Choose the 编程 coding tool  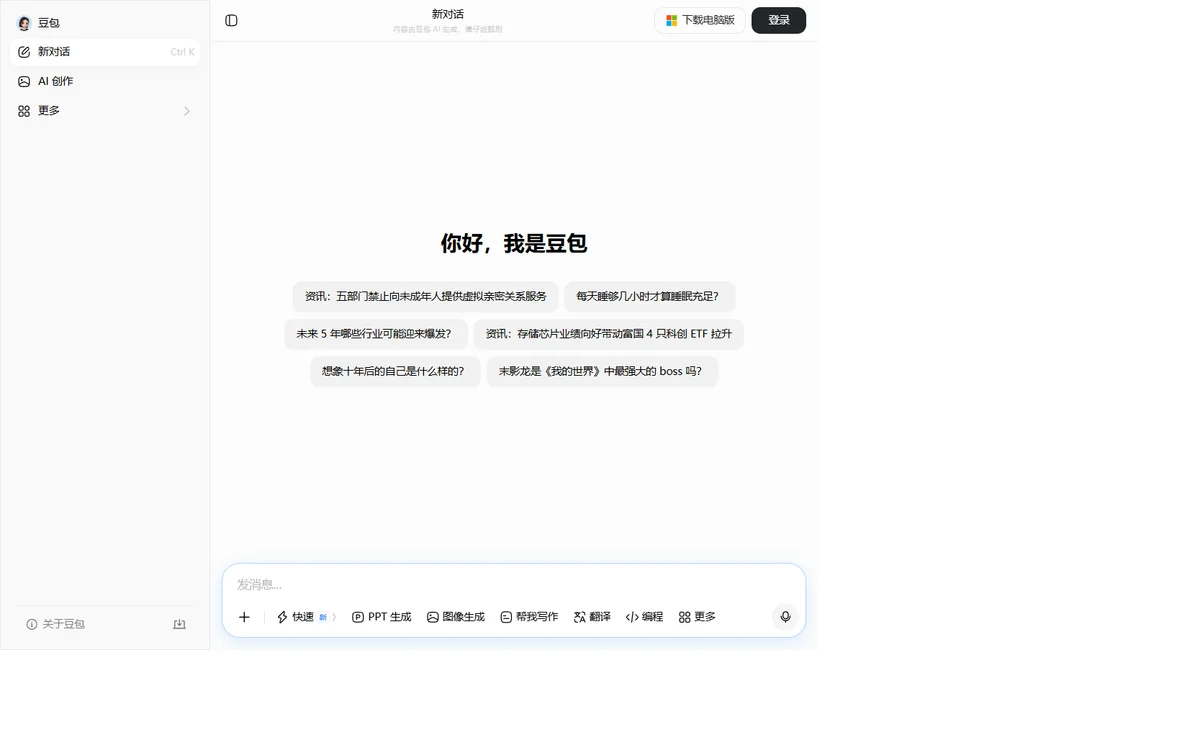point(644,617)
